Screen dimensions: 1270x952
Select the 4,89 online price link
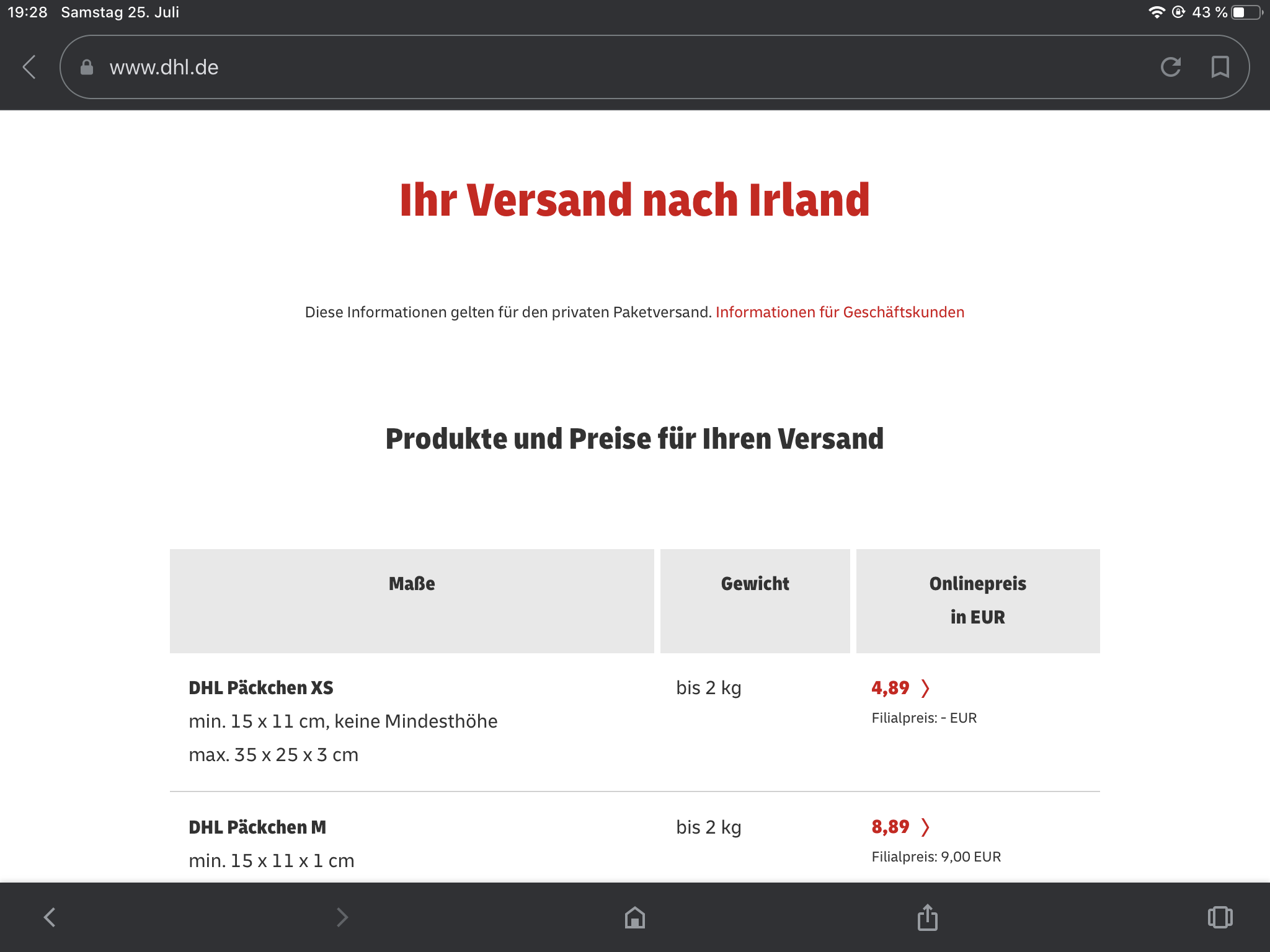coord(890,688)
